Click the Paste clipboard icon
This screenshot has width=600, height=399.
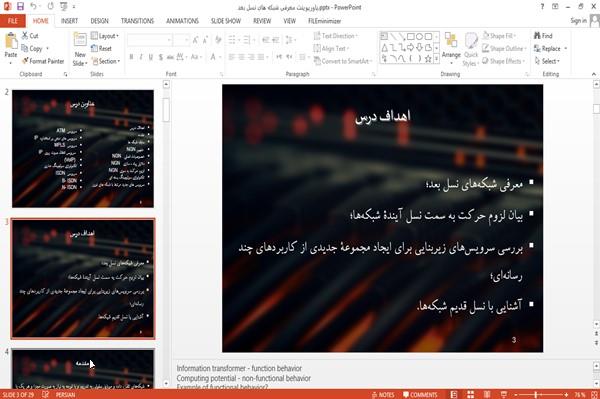11,41
